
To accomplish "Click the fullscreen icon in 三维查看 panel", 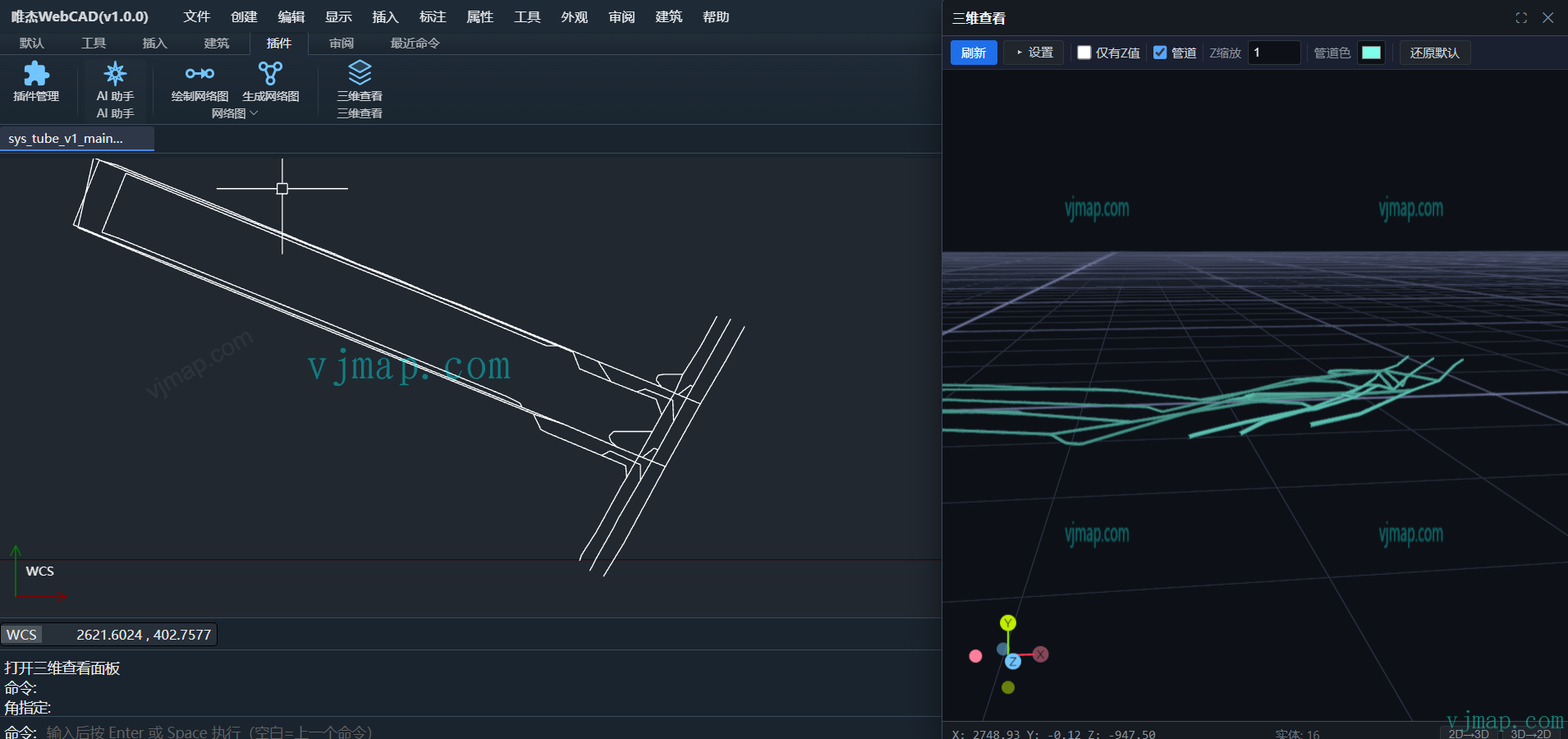I will 1521,18.
